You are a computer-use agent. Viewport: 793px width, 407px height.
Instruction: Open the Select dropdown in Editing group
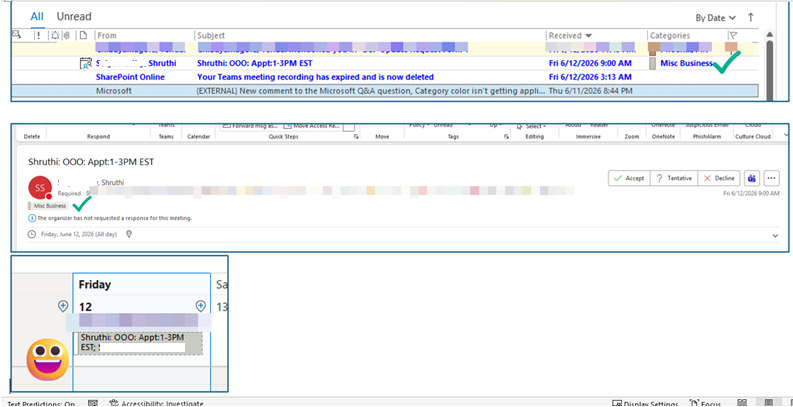pyautogui.click(x=530, y=126)
